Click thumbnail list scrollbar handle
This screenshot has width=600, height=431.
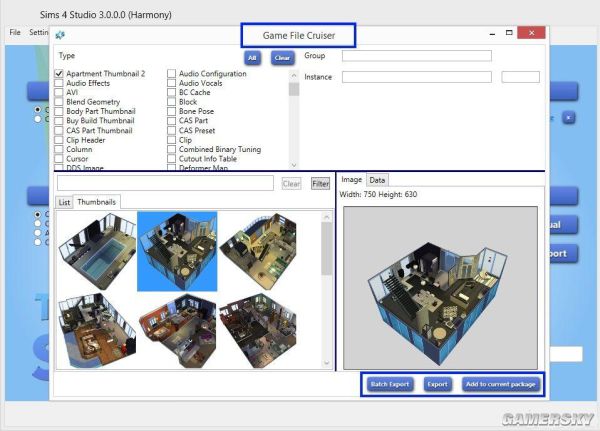click(326, 248)
